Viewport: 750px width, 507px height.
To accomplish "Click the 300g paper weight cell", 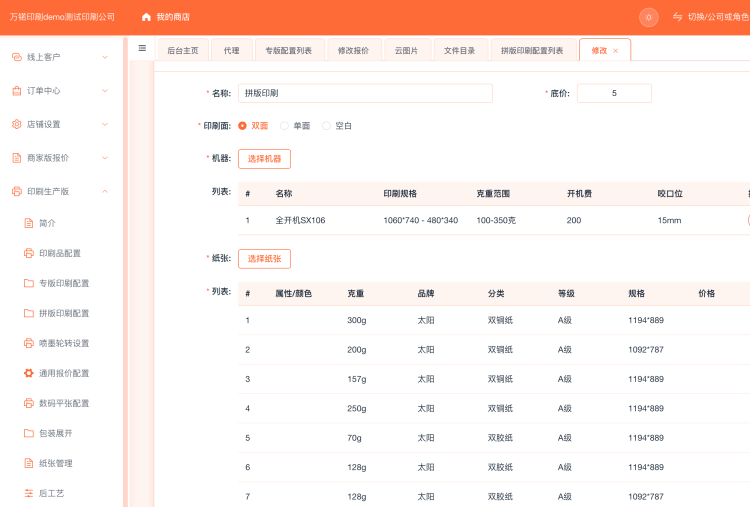I will [x=357, y=320].
